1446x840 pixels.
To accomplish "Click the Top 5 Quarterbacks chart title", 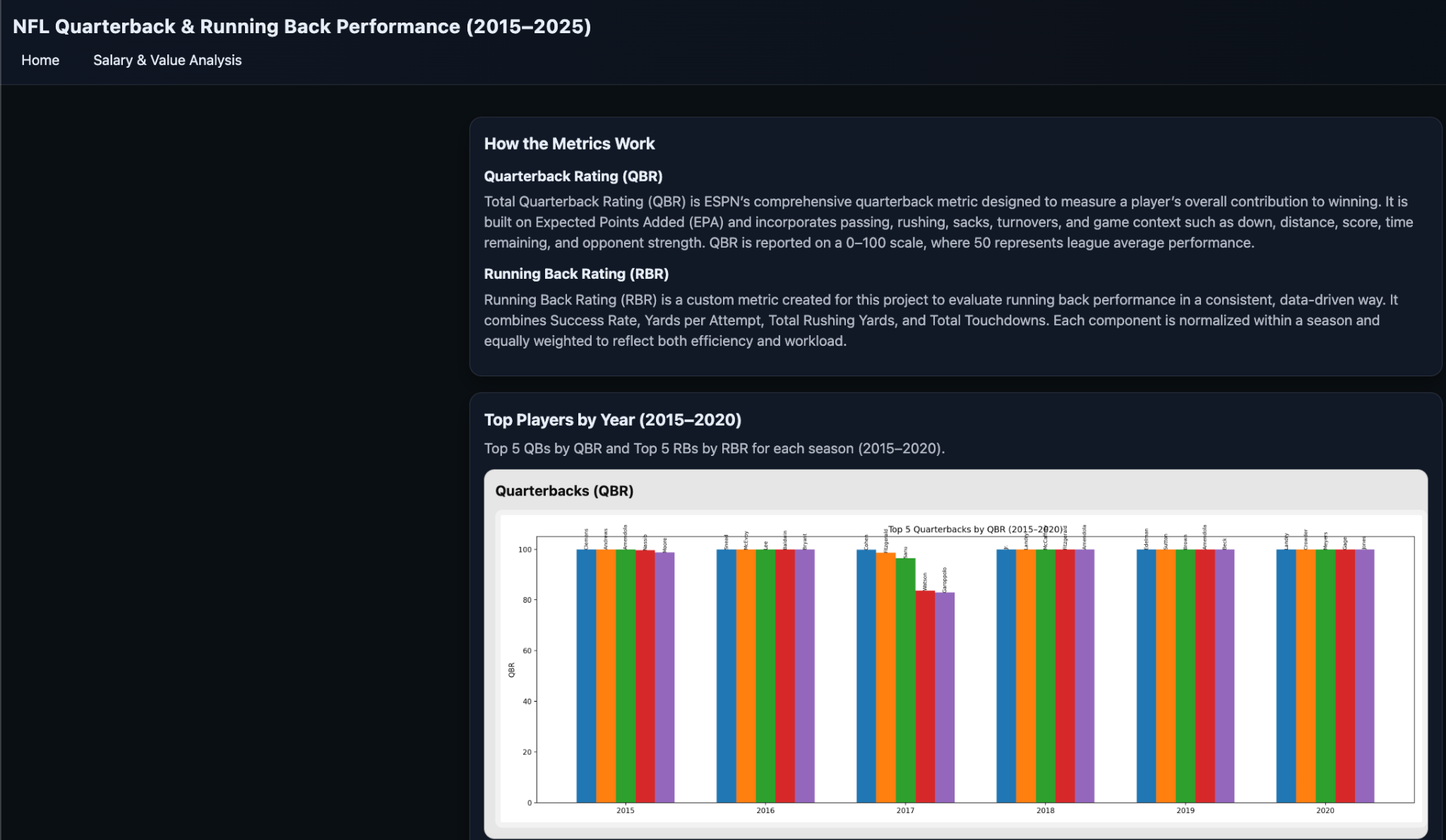I will (x=974, y=529).
